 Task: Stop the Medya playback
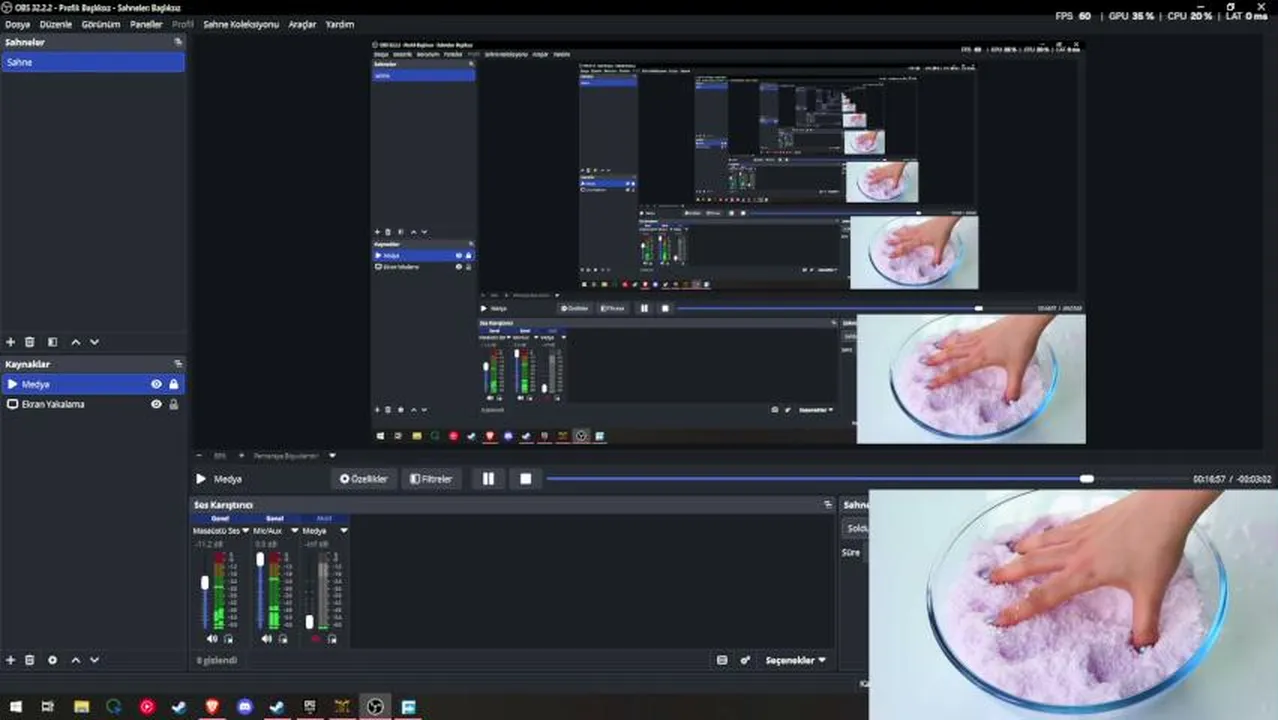(x=526, y=479)
